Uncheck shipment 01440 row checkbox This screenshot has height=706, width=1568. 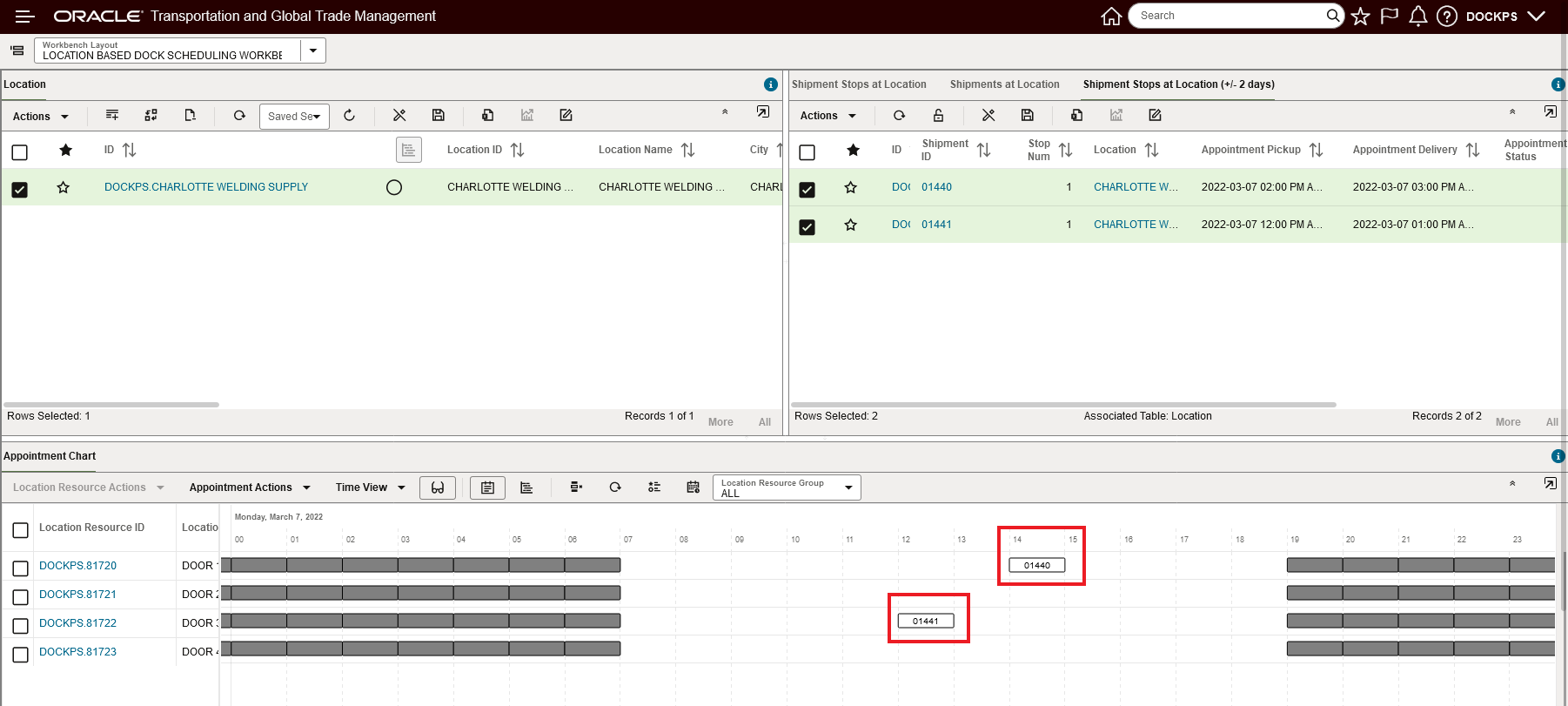[x=807, y=190]
